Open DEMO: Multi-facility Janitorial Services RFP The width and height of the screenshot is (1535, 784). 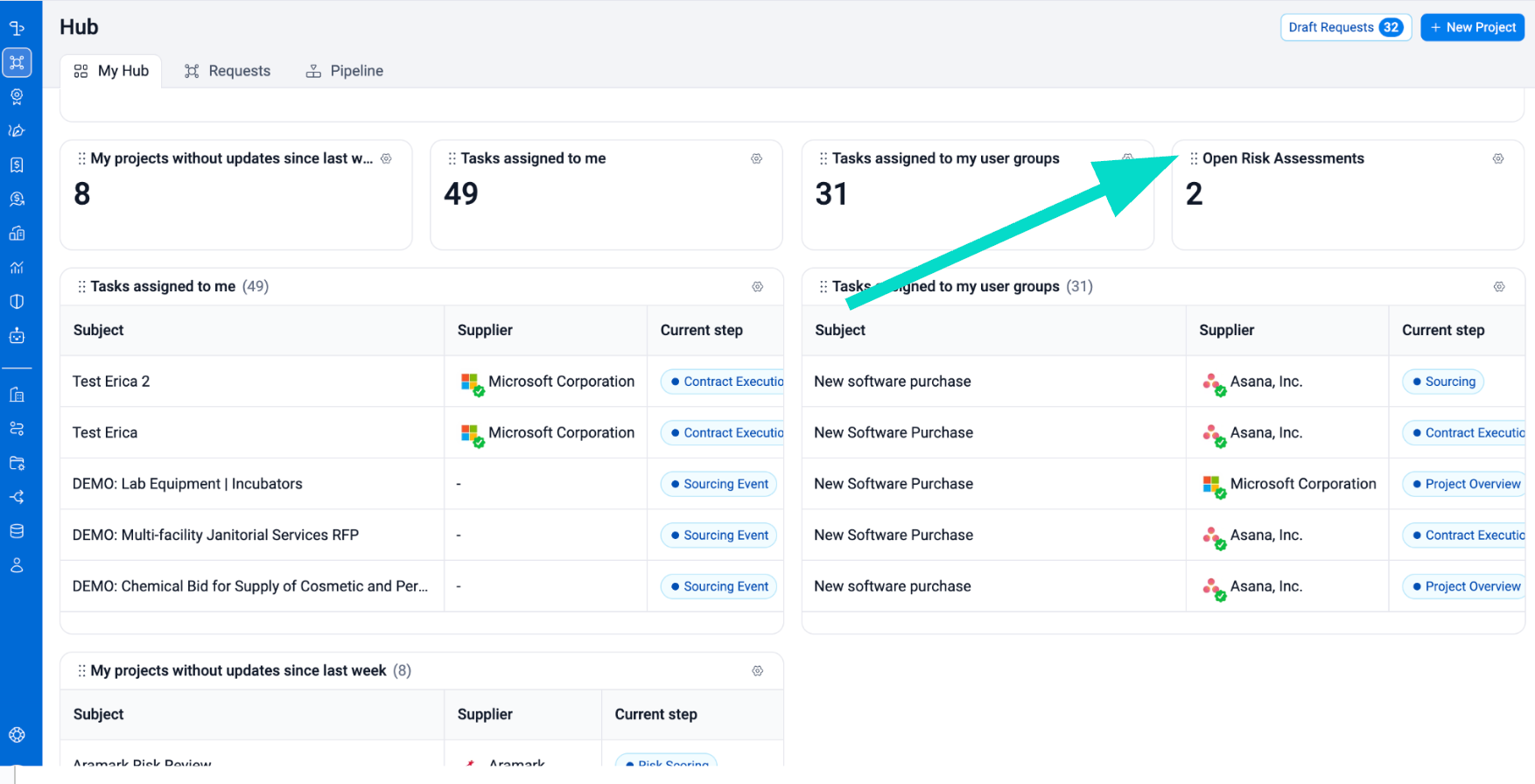click(x=215, y=535)
